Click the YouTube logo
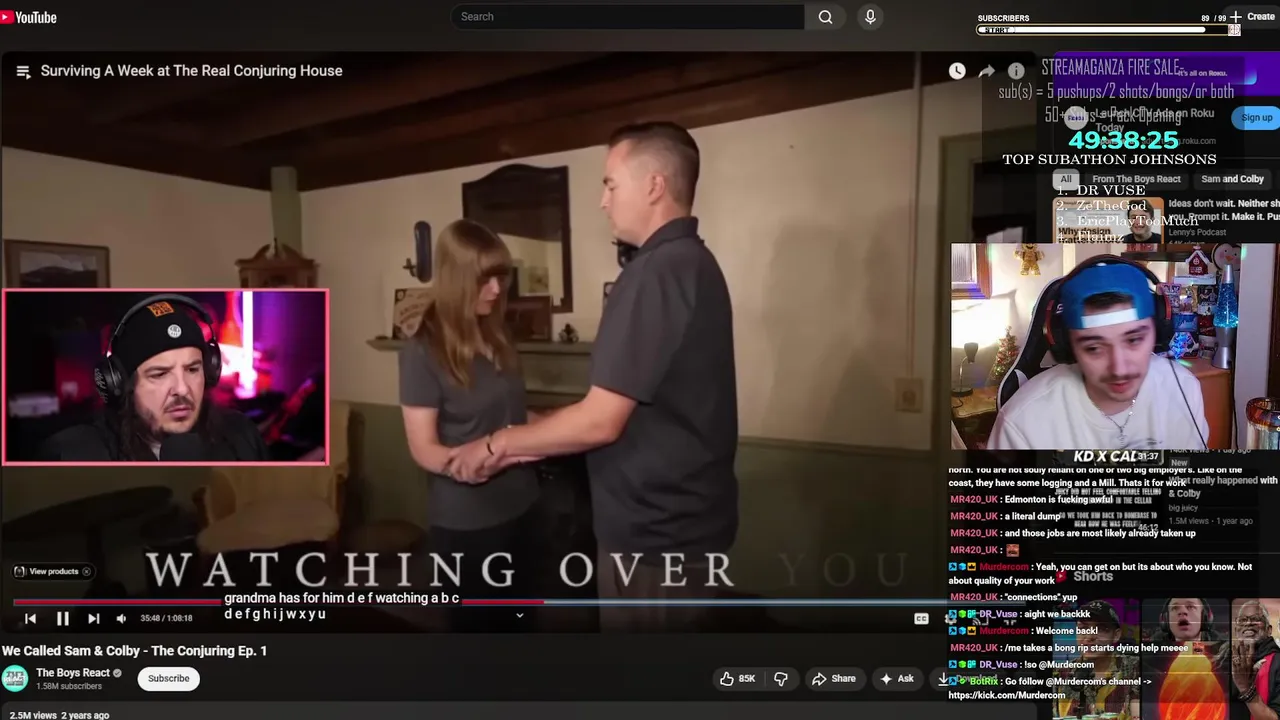The image size is (1280, 720). pos(29,17)
